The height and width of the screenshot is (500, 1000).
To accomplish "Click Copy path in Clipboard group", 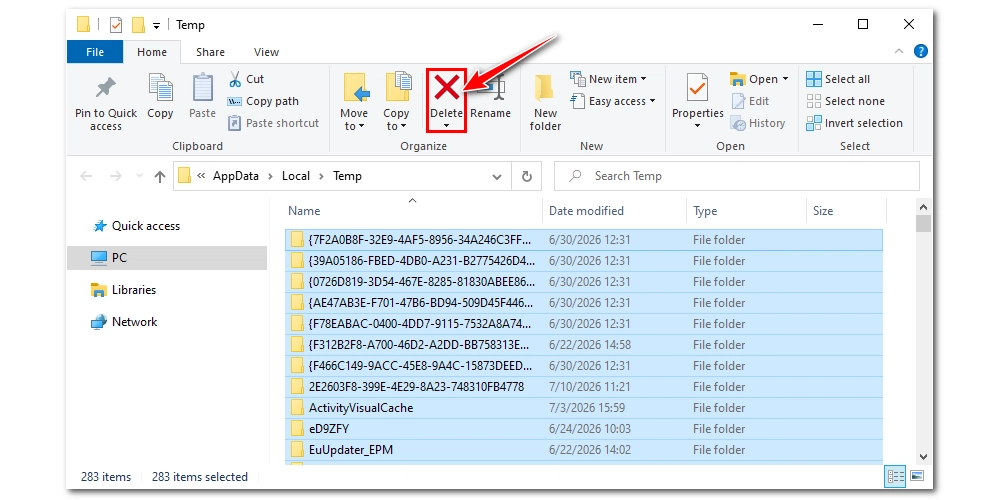I will point(263,101).
